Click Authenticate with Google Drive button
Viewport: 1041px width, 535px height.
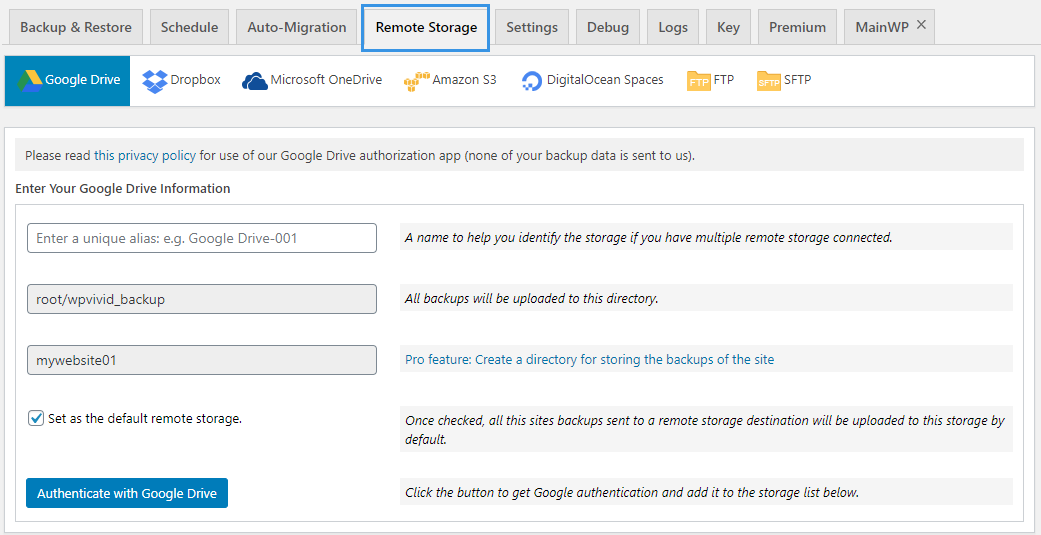point(127,493)
